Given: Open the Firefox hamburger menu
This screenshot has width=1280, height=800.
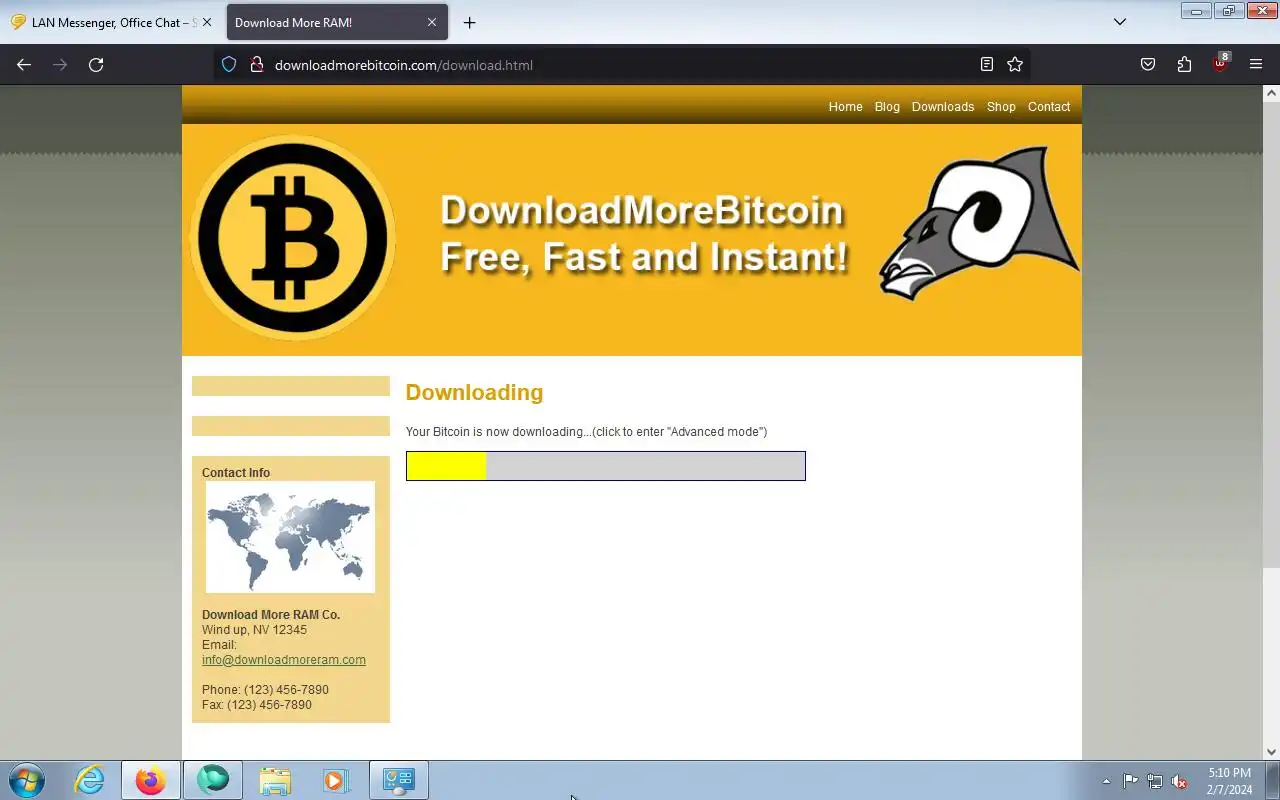Looking at the screenshot, I should (1256, 65).
